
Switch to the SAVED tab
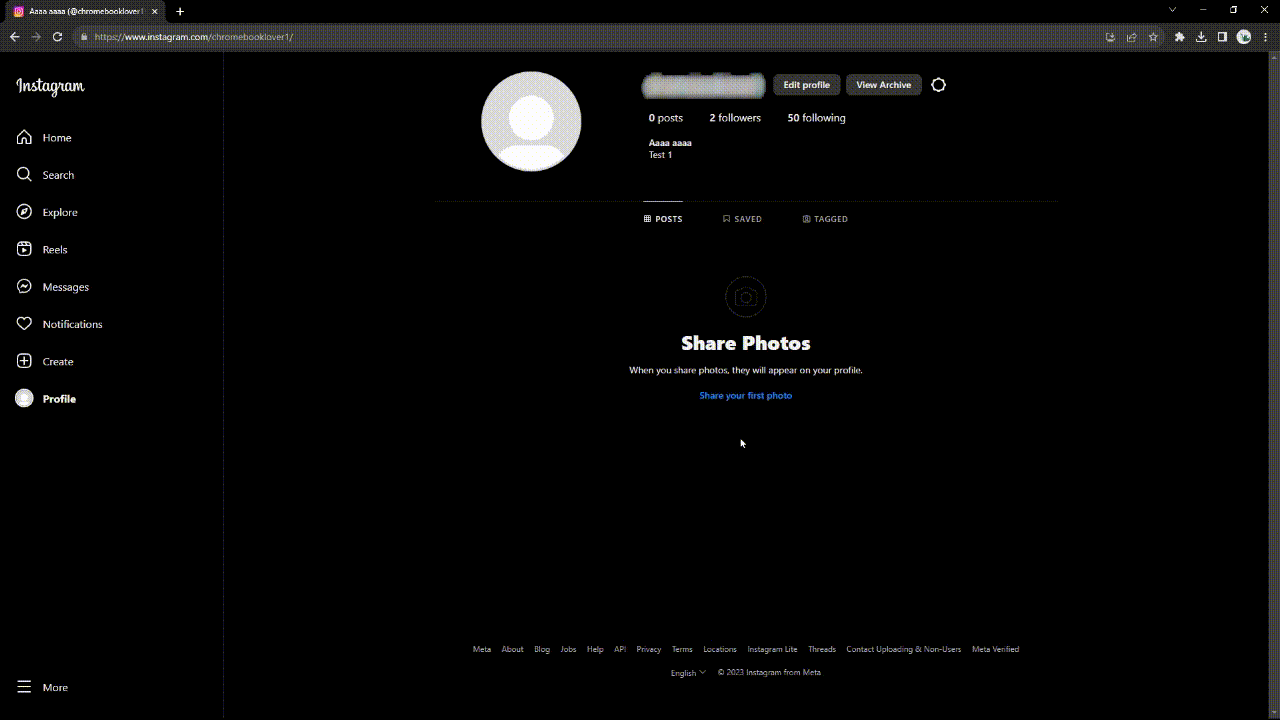pos(742,218)
